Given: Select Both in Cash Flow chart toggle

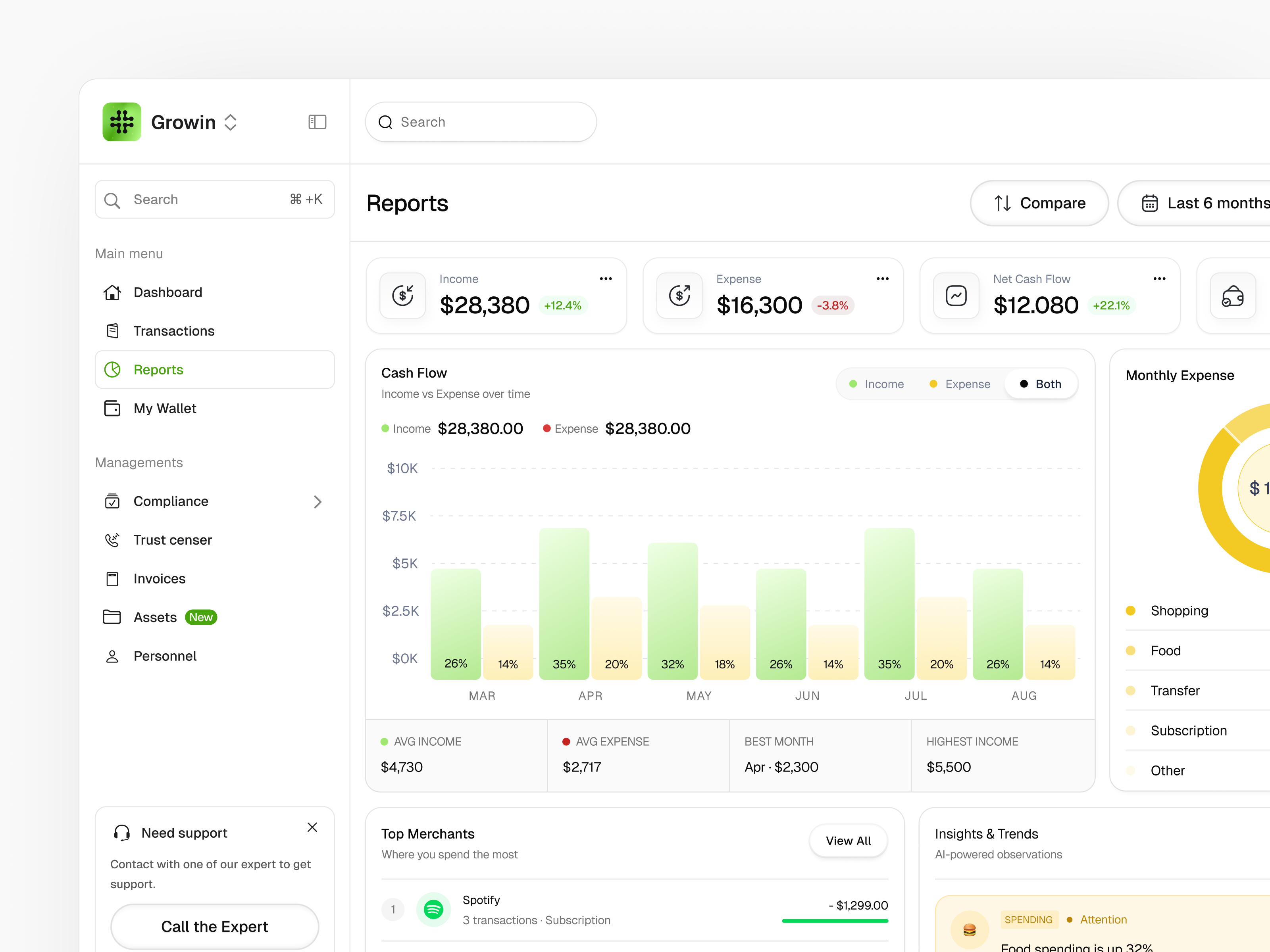Looking at the screenshot, I should pyautogui.click(x=1040, y=384).
